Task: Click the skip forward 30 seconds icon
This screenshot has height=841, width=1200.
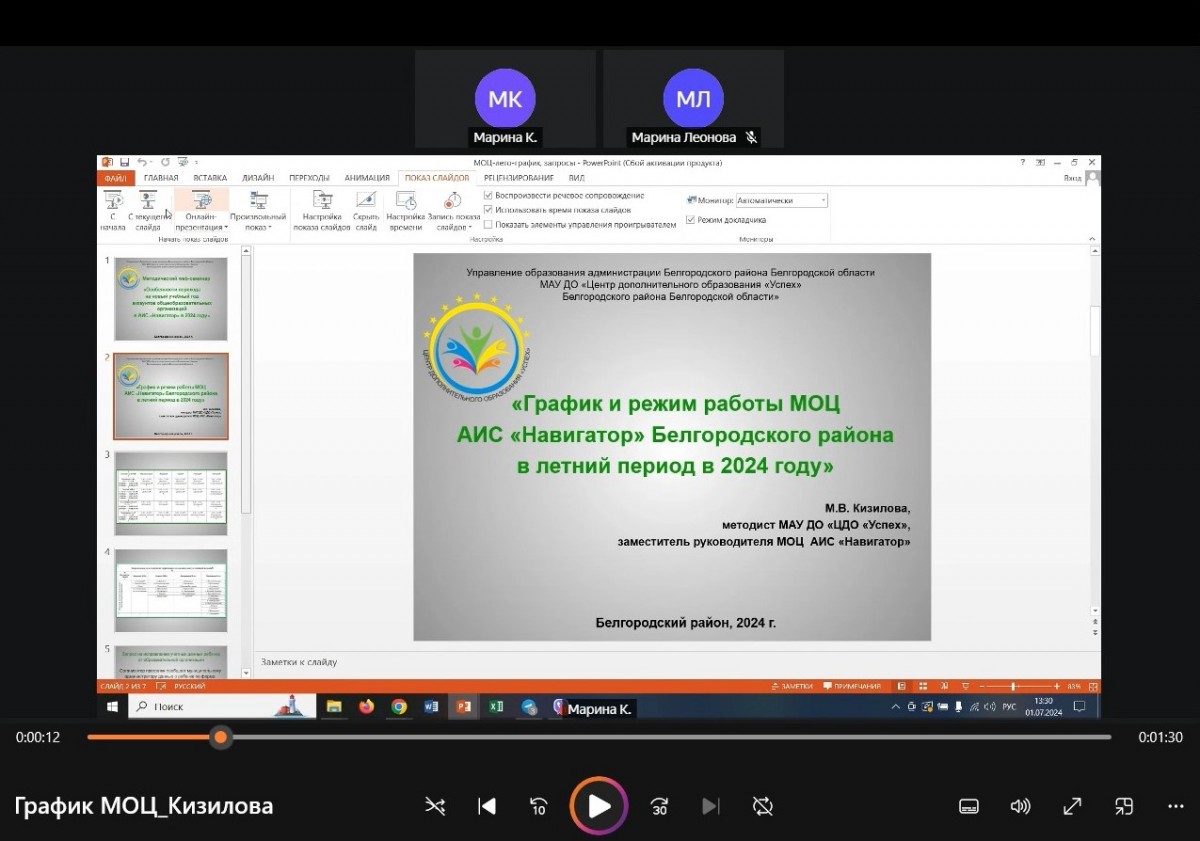Action: click(659, 806)
